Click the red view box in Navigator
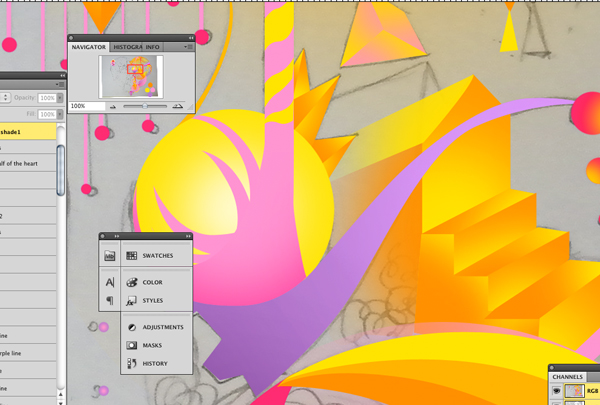600x405 pixels. (135, 69)
